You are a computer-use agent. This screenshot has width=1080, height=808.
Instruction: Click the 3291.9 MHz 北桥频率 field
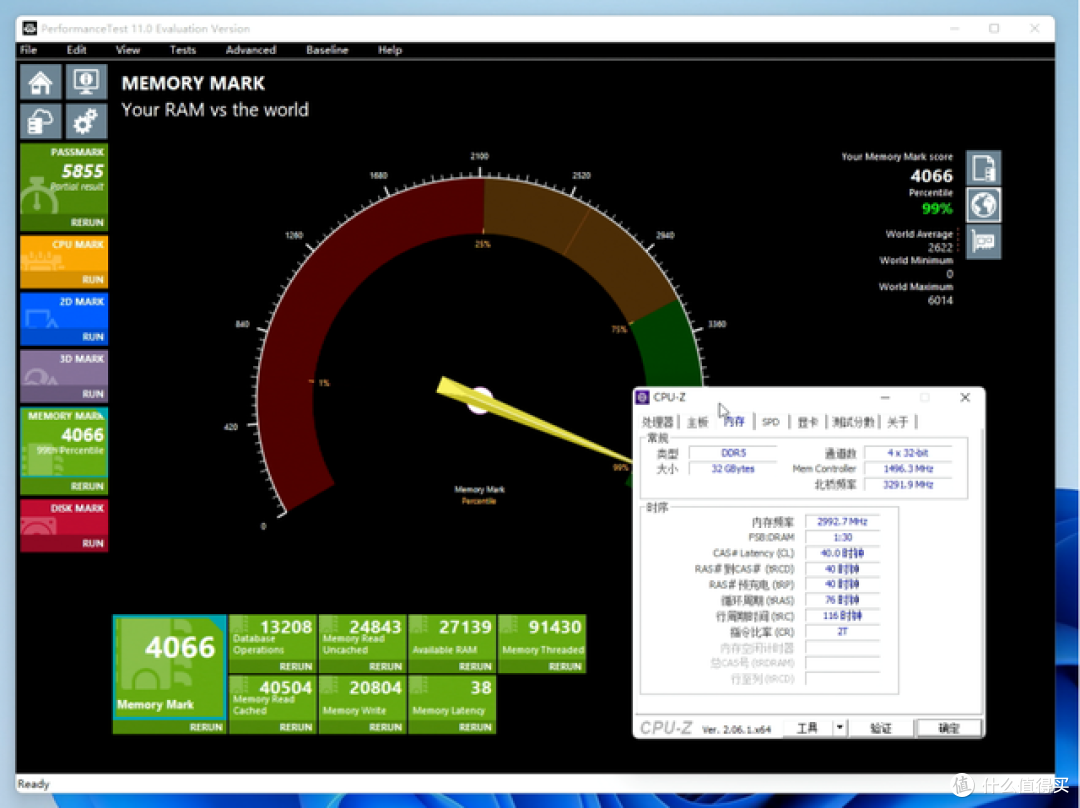tap(908, 485)
